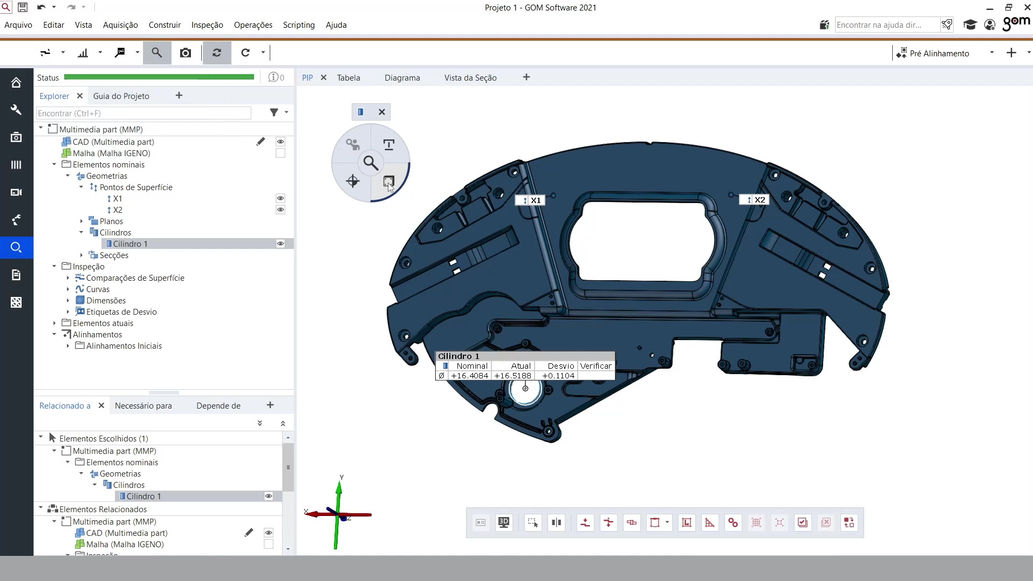Open the Inspeção menu
Viewport: 1033px width, 581px height.
207,25
